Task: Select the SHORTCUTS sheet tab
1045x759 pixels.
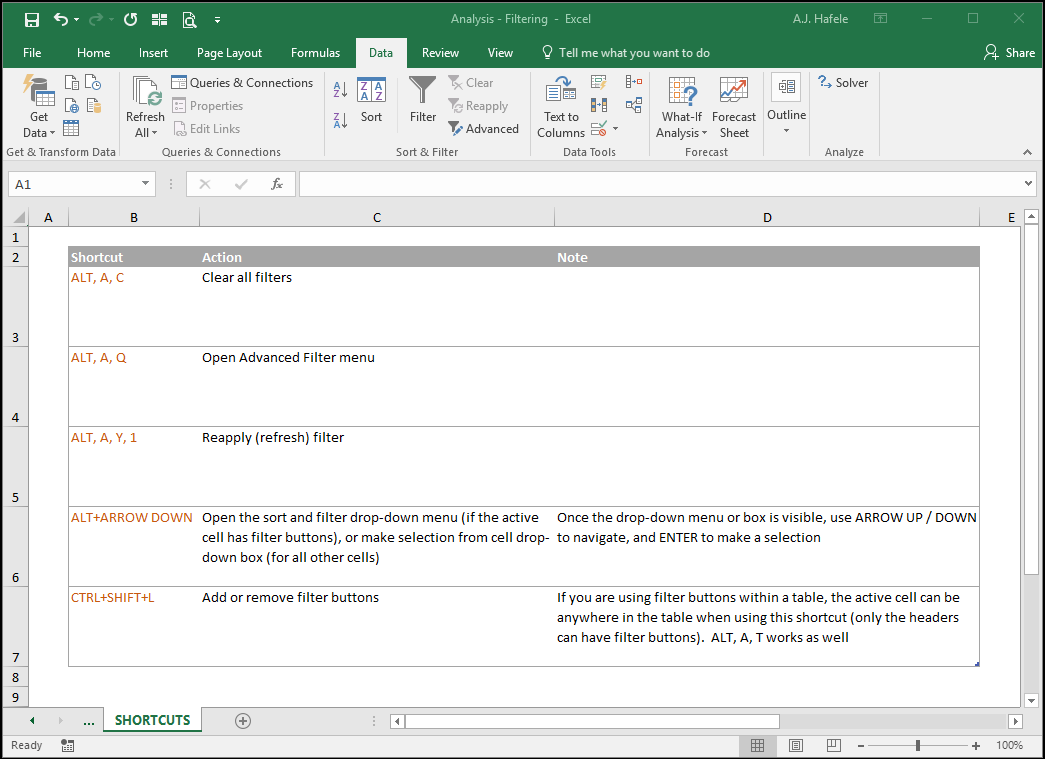Action: (153, 720)
